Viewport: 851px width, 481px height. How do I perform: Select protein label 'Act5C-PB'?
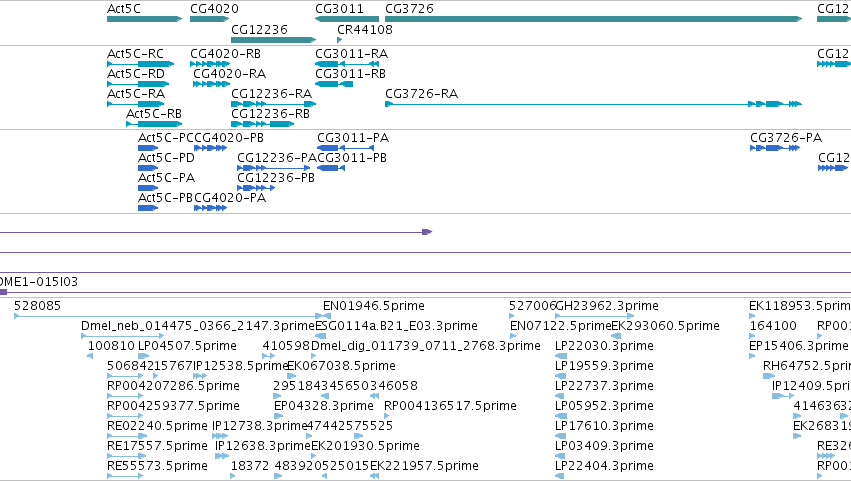click(x=166, y=198)
